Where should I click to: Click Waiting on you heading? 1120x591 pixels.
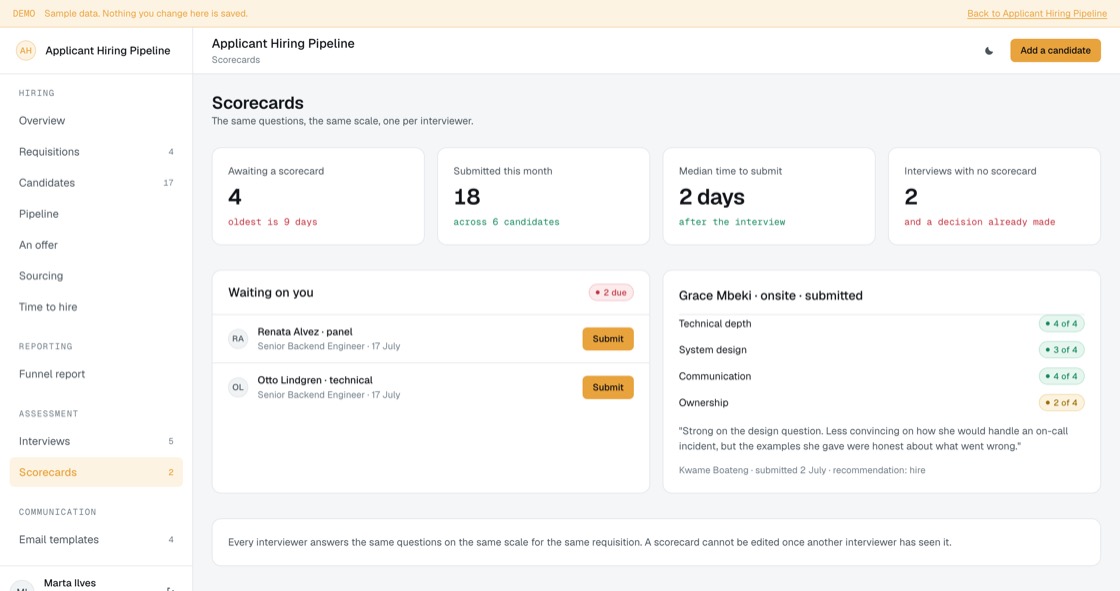pos(271,292)
